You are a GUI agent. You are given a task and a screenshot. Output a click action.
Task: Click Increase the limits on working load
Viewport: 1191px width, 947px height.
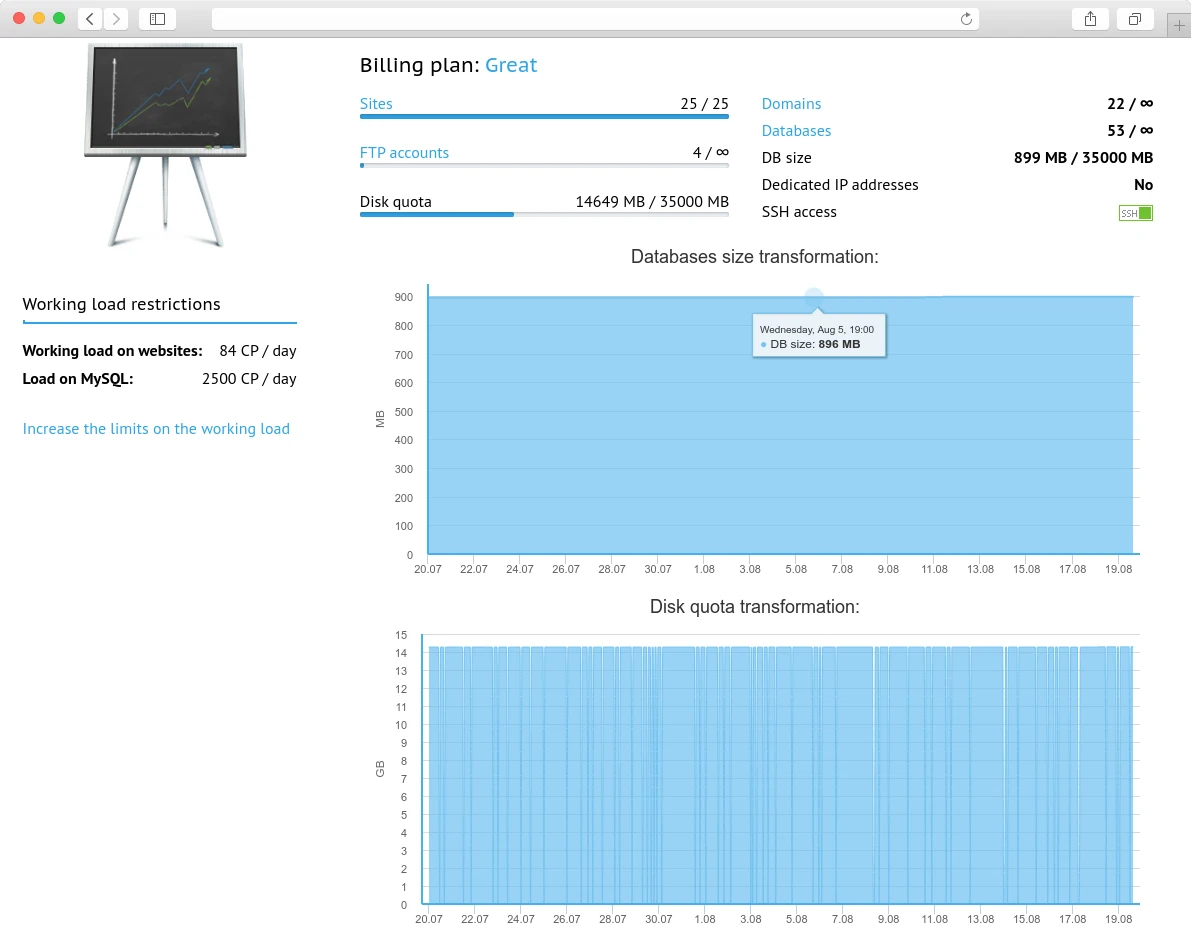(x=156, y=429)
